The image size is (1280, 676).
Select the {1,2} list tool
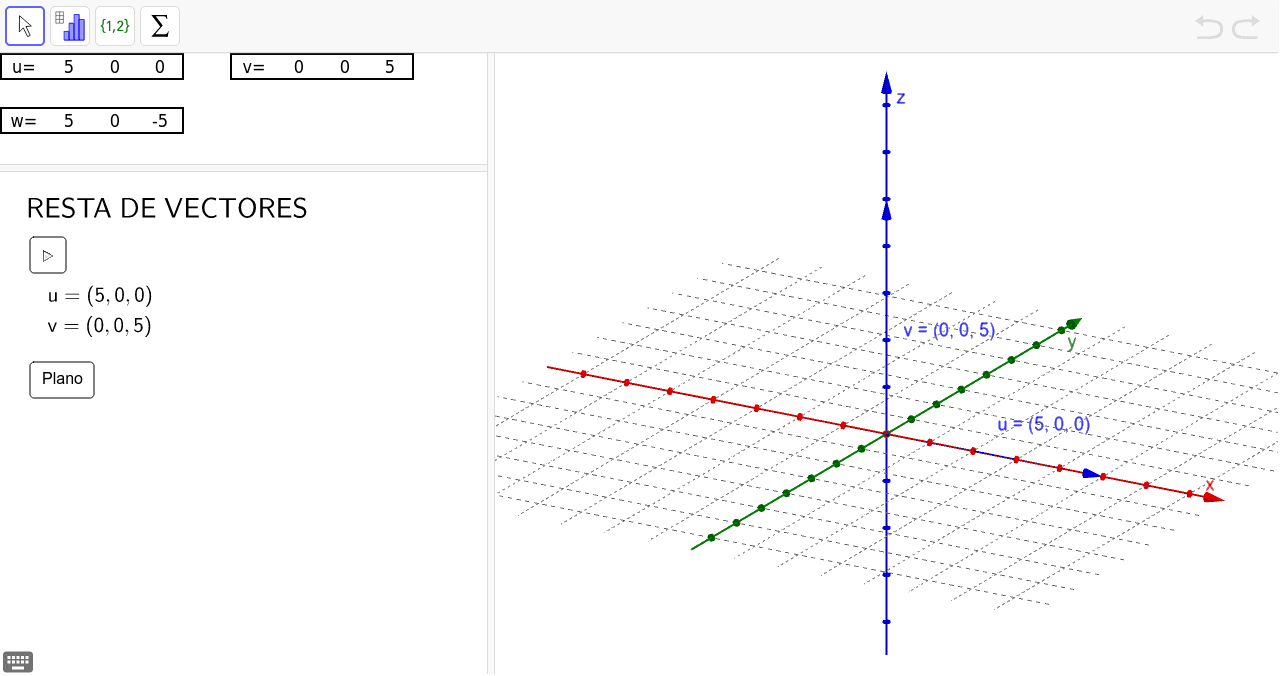click(114, 25)
